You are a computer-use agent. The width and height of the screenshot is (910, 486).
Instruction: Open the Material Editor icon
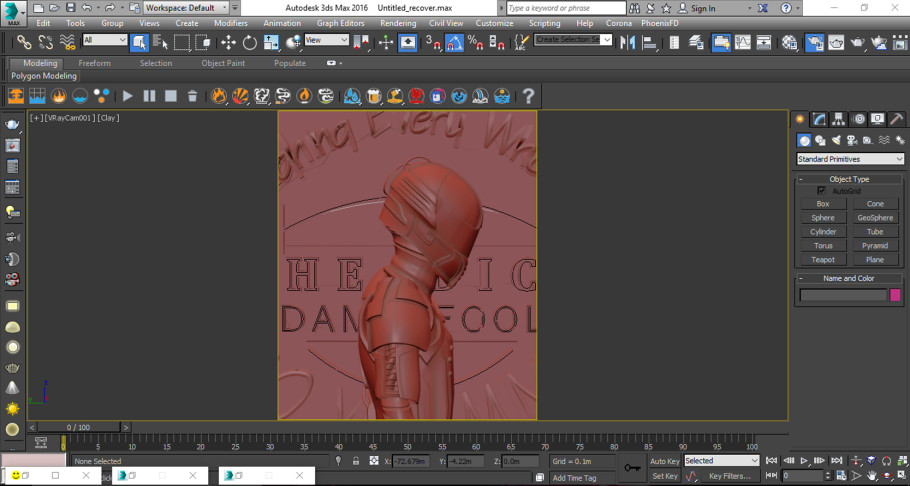(x=789, y=42)
